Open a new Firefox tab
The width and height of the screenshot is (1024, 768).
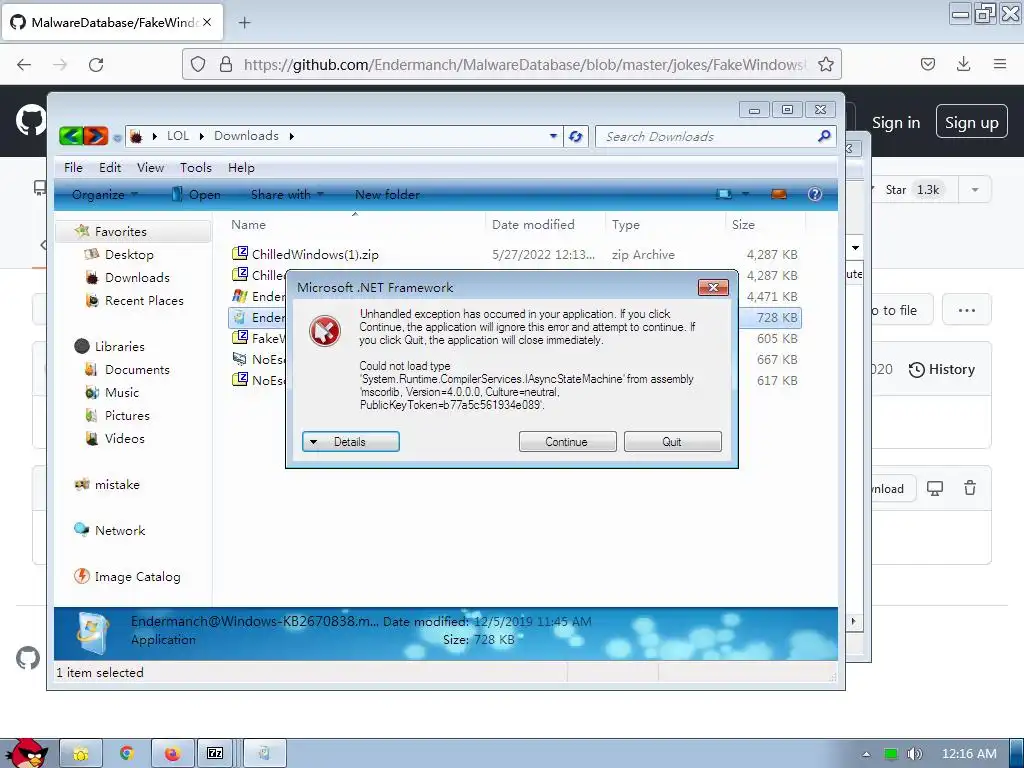pos(244,23)
